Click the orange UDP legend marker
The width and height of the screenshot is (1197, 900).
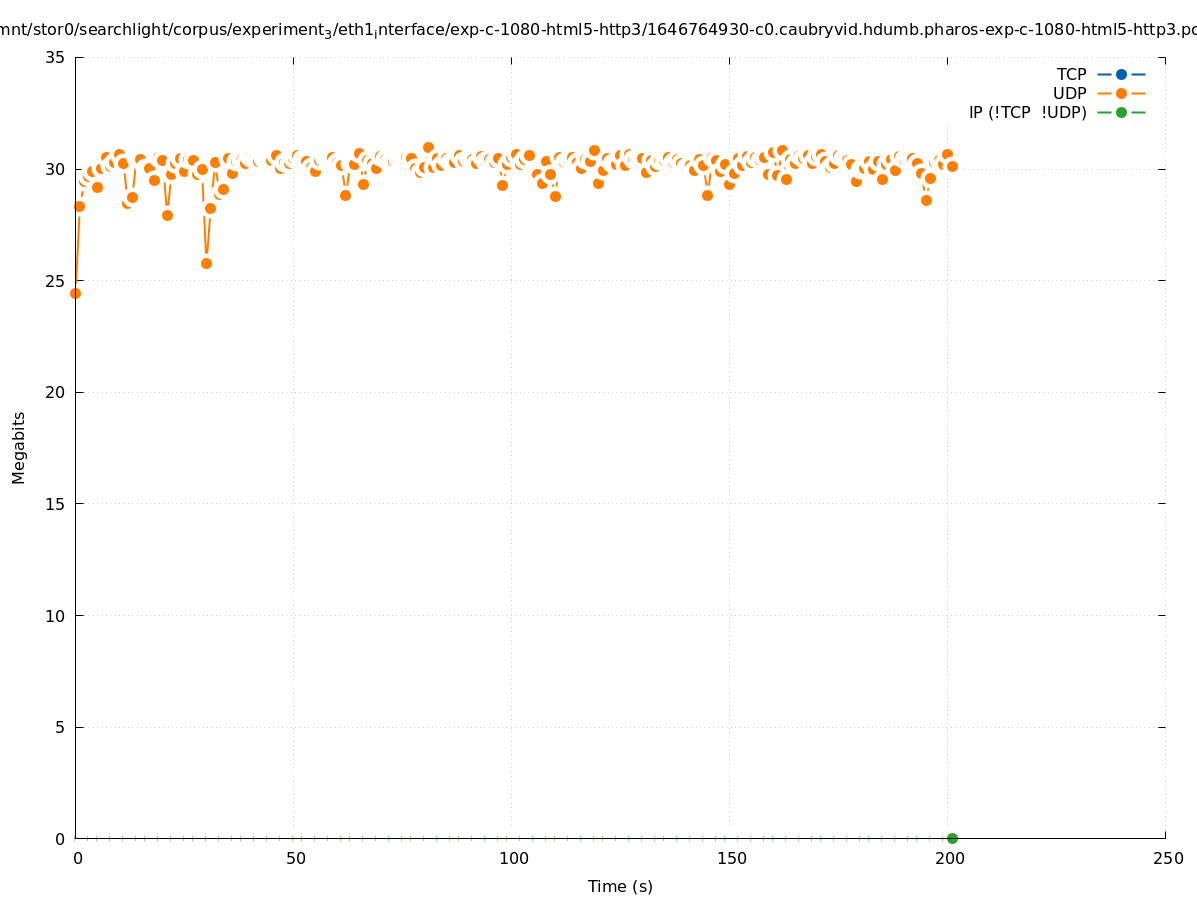tap(1121, 93)
